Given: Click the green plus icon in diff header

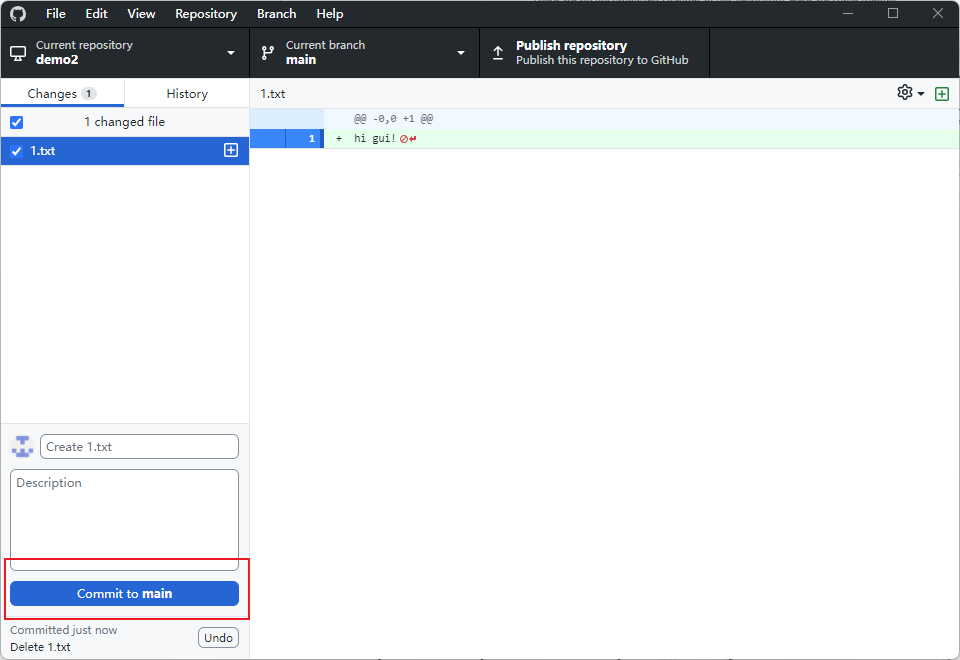Looking at the screenshot, I should (x=941, y=93).
